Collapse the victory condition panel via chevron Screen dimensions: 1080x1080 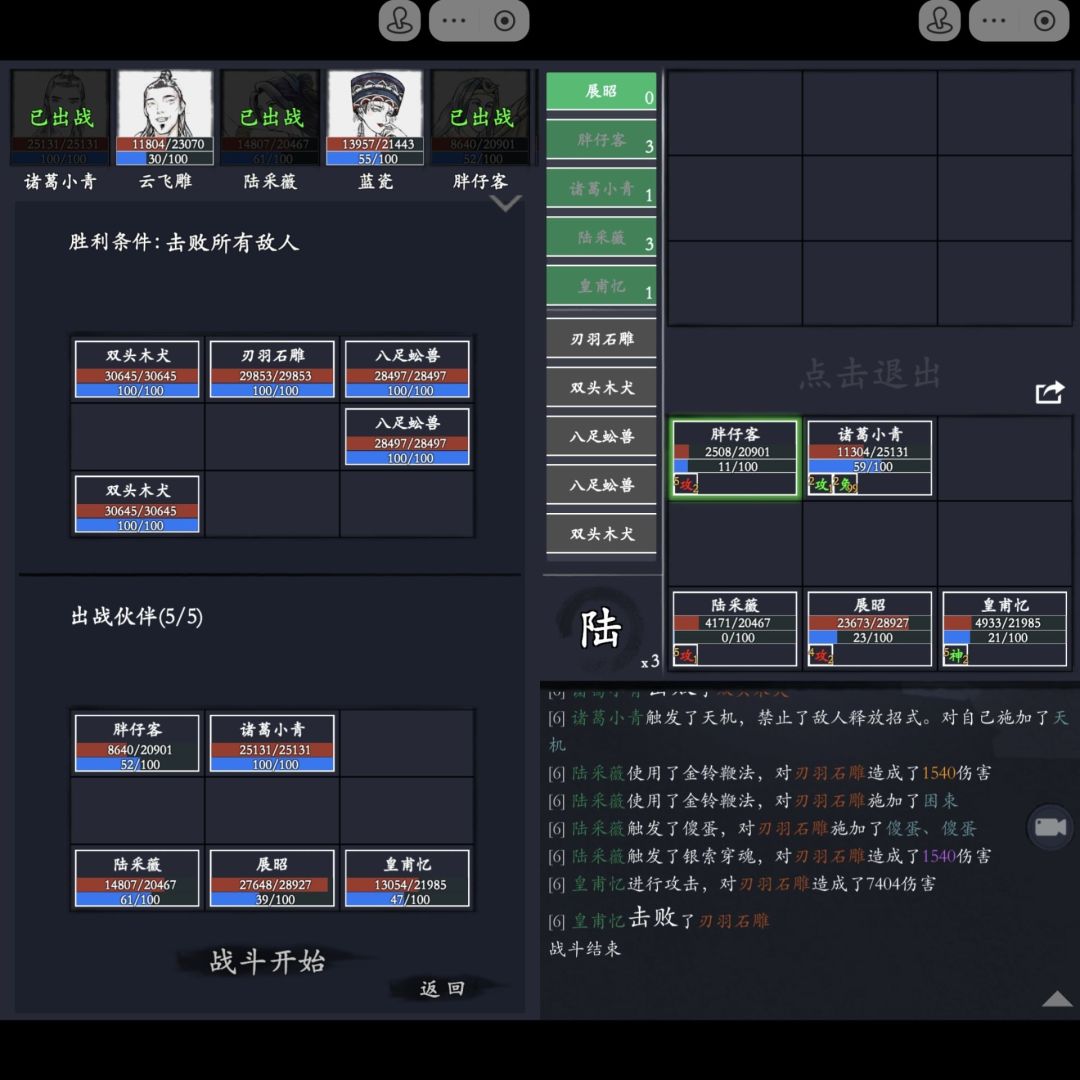[506, 203]
